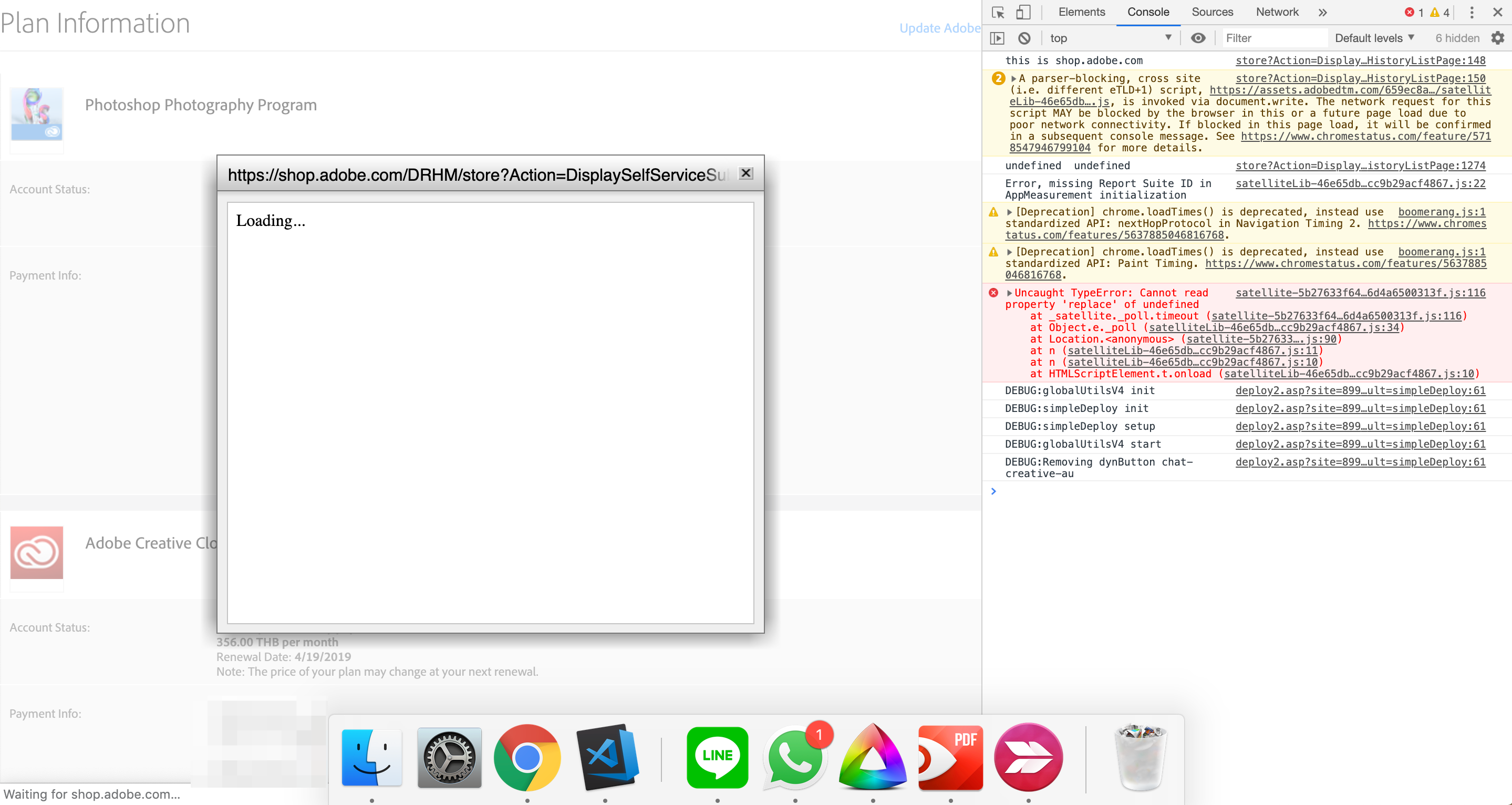Toggle the device toolbar icon
Image resolution: width=1512 pixels, height=805 pixels.
[x=1023, y=12]
